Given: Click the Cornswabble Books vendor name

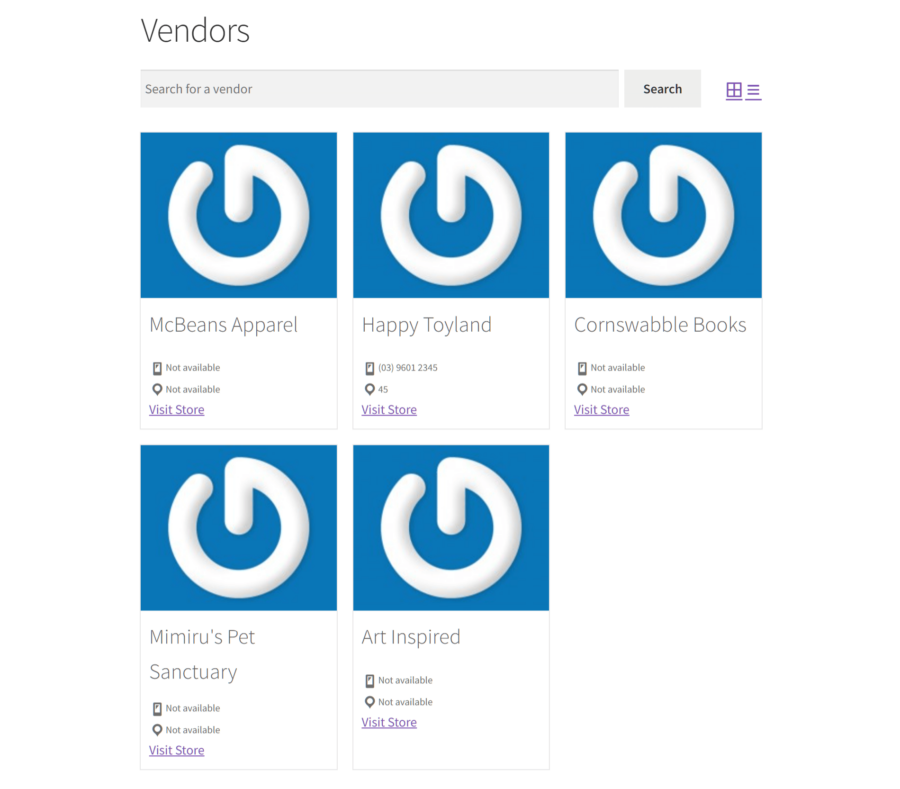Looking at the screenshot, I should 659,324.
